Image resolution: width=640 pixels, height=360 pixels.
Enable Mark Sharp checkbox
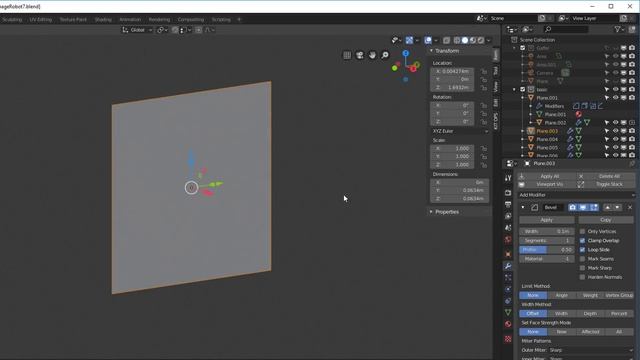tap(582, 268)
